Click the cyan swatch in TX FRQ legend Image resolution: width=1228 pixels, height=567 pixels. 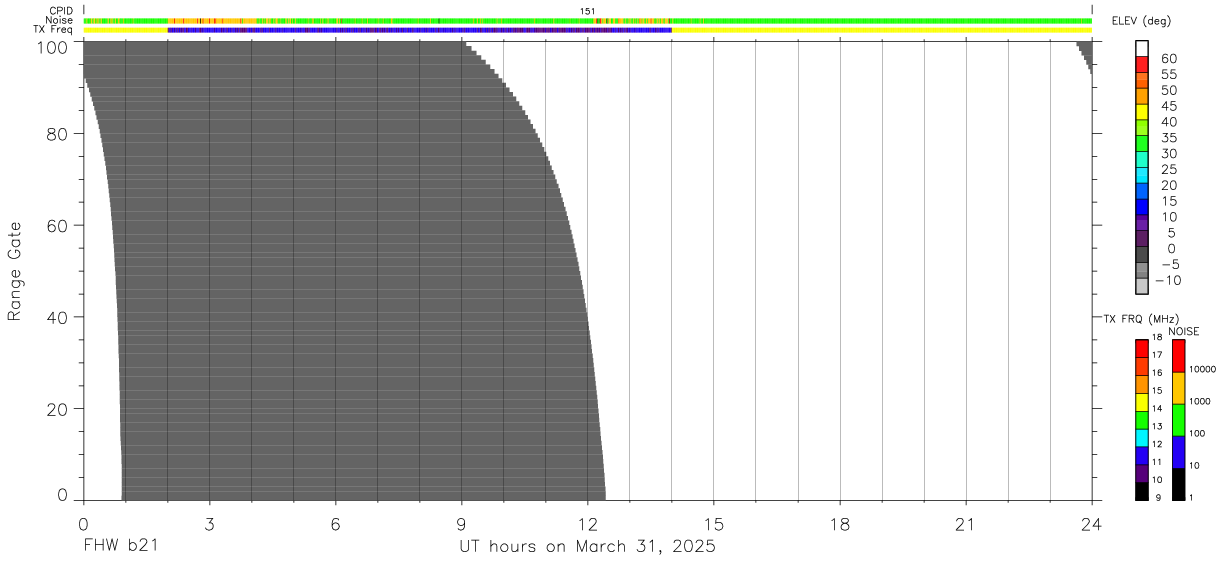1142,438
